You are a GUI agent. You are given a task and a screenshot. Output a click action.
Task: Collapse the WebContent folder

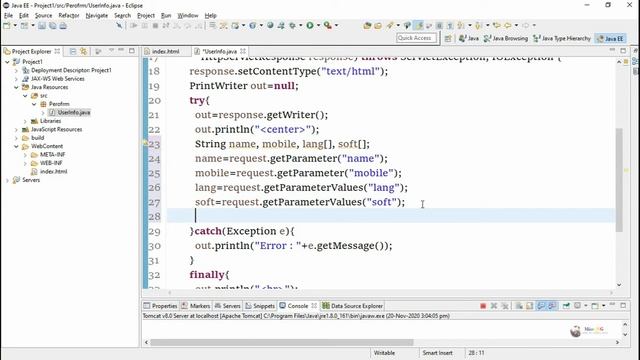pos(16,146)
